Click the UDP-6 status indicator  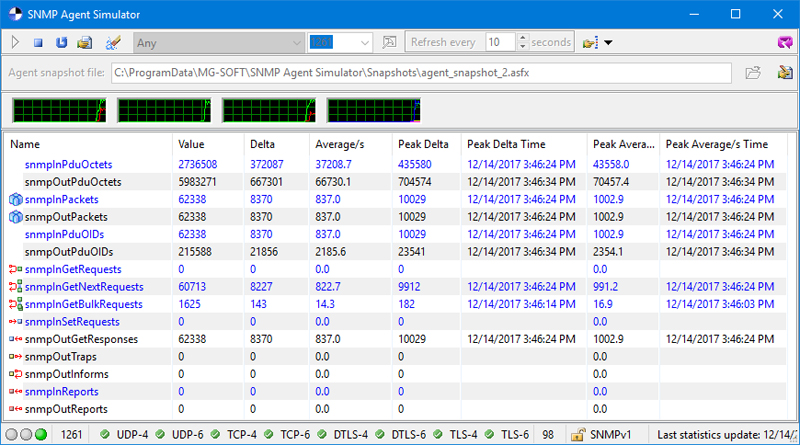pos(180,435)
